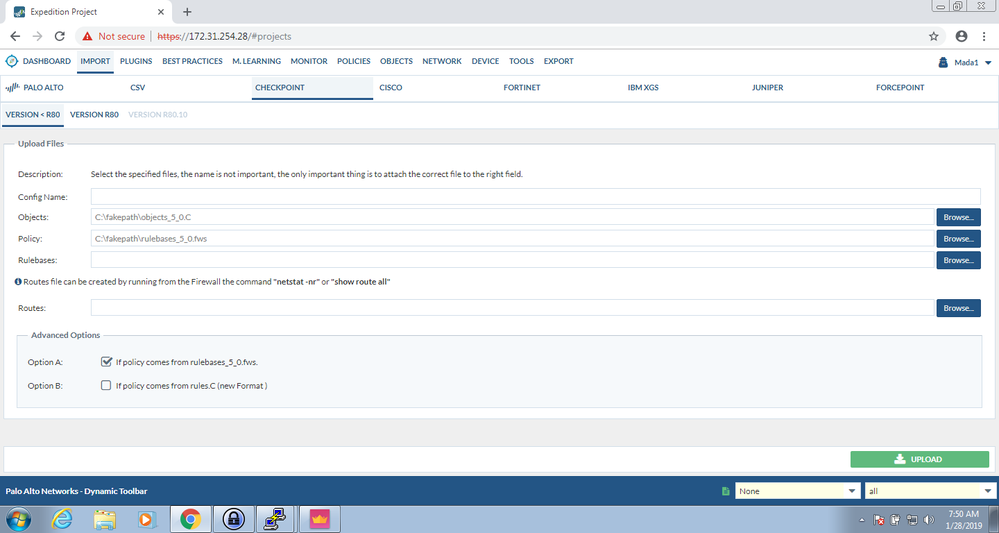Click the padlock app taskbar icon
Screen dimensions: 999x533
pos(234,520)
